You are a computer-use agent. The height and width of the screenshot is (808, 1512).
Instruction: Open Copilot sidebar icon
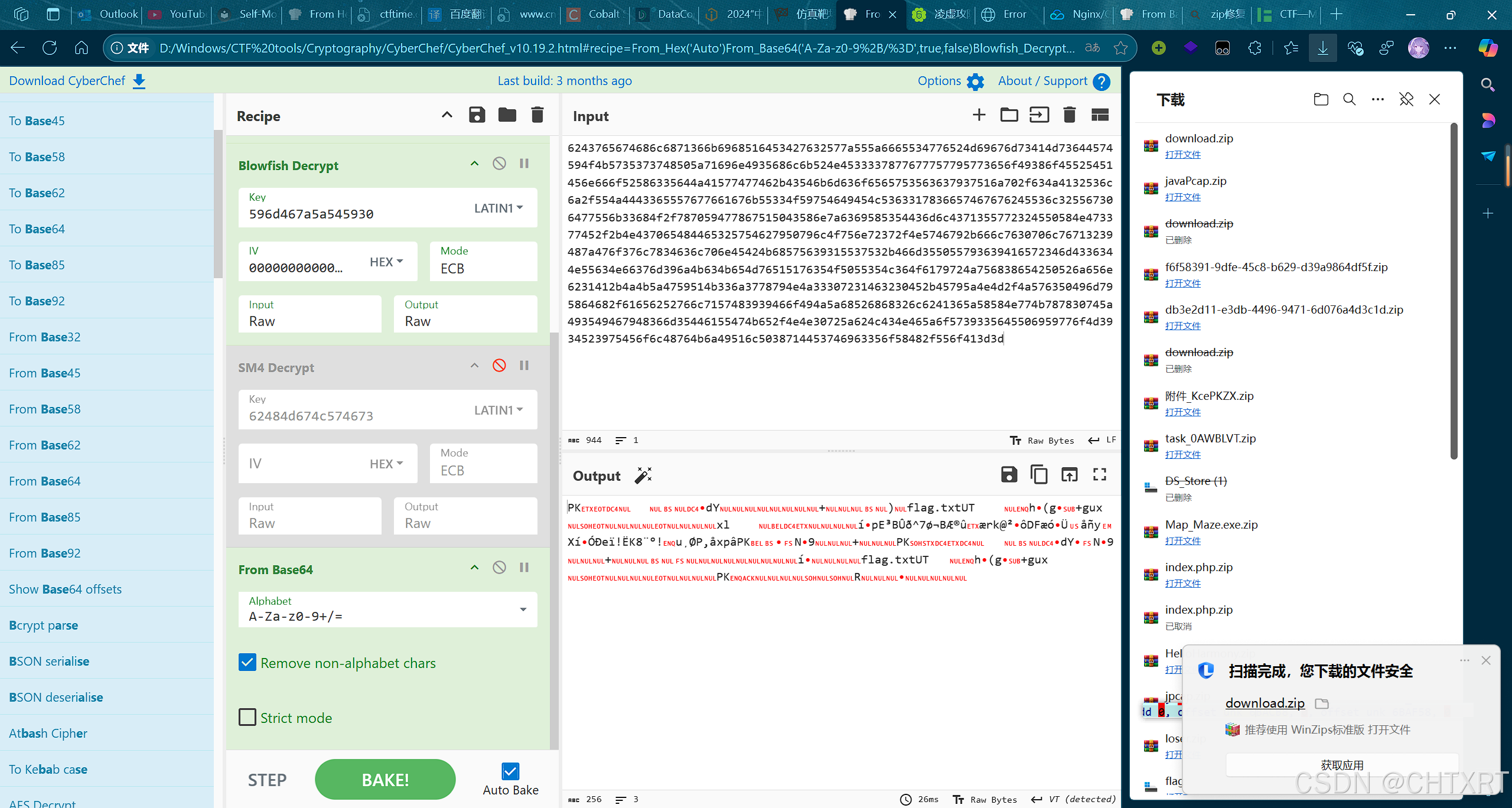click(1488, 48)
